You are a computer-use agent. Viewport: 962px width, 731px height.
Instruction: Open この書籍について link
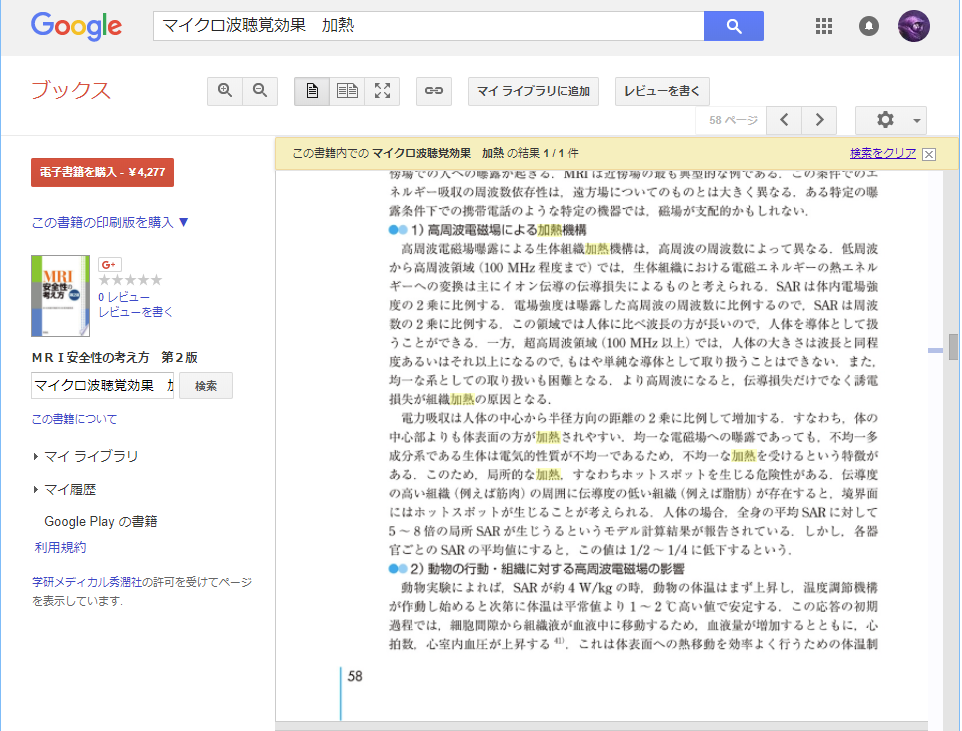pos(74,419)
